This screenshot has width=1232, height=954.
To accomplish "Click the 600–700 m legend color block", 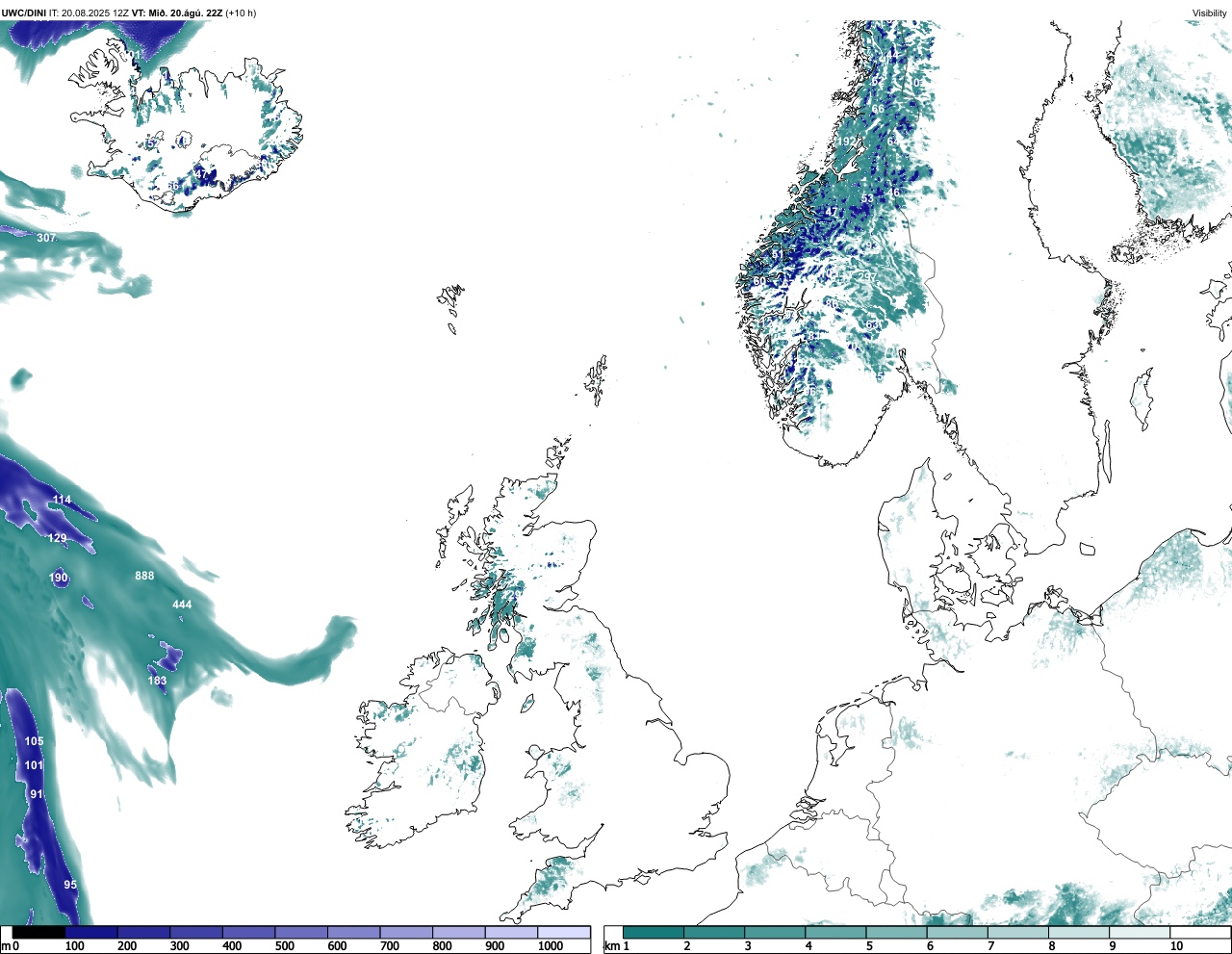I will point(353,933).
